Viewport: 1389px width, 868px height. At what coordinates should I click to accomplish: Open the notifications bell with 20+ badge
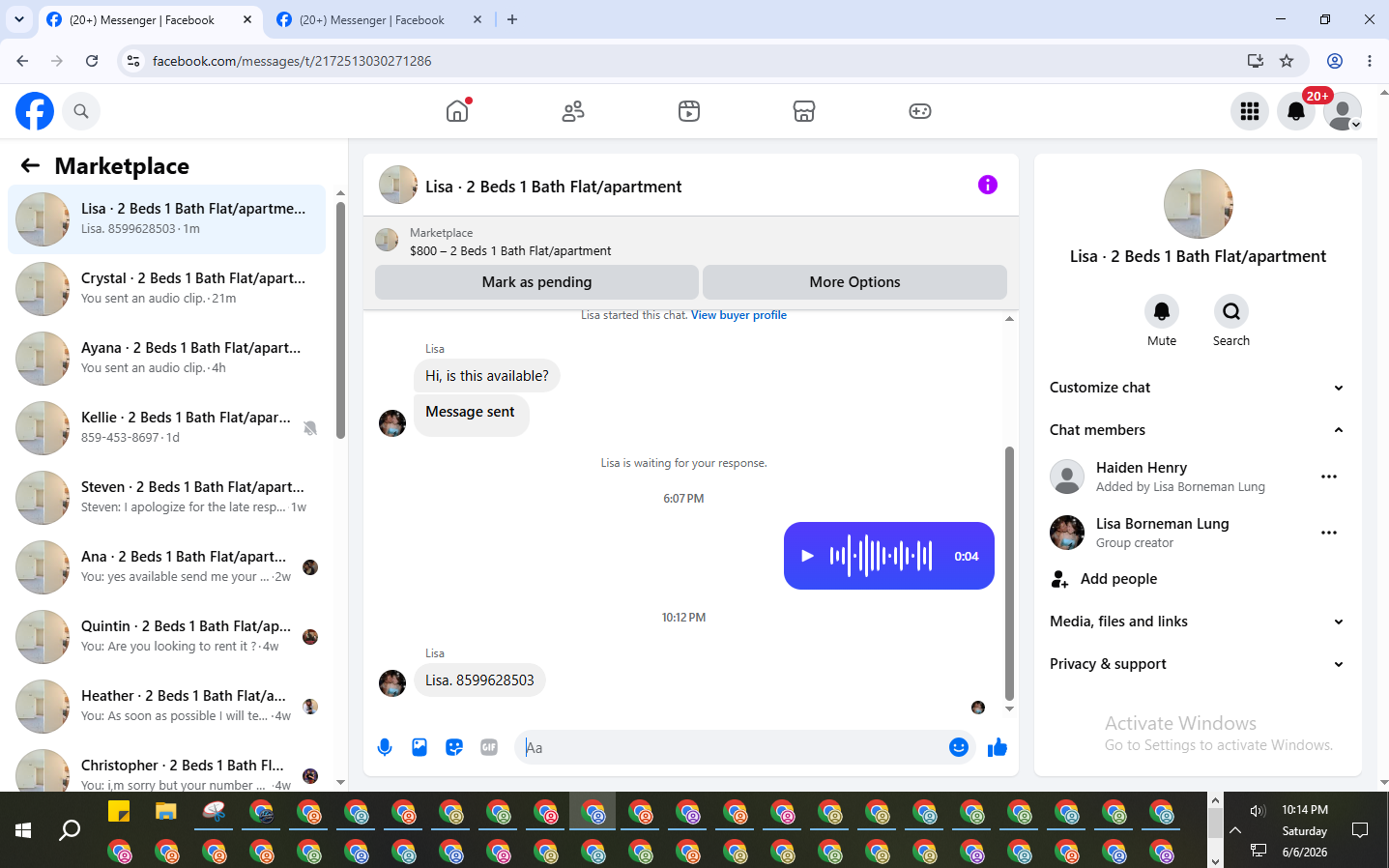[1296, 111]
